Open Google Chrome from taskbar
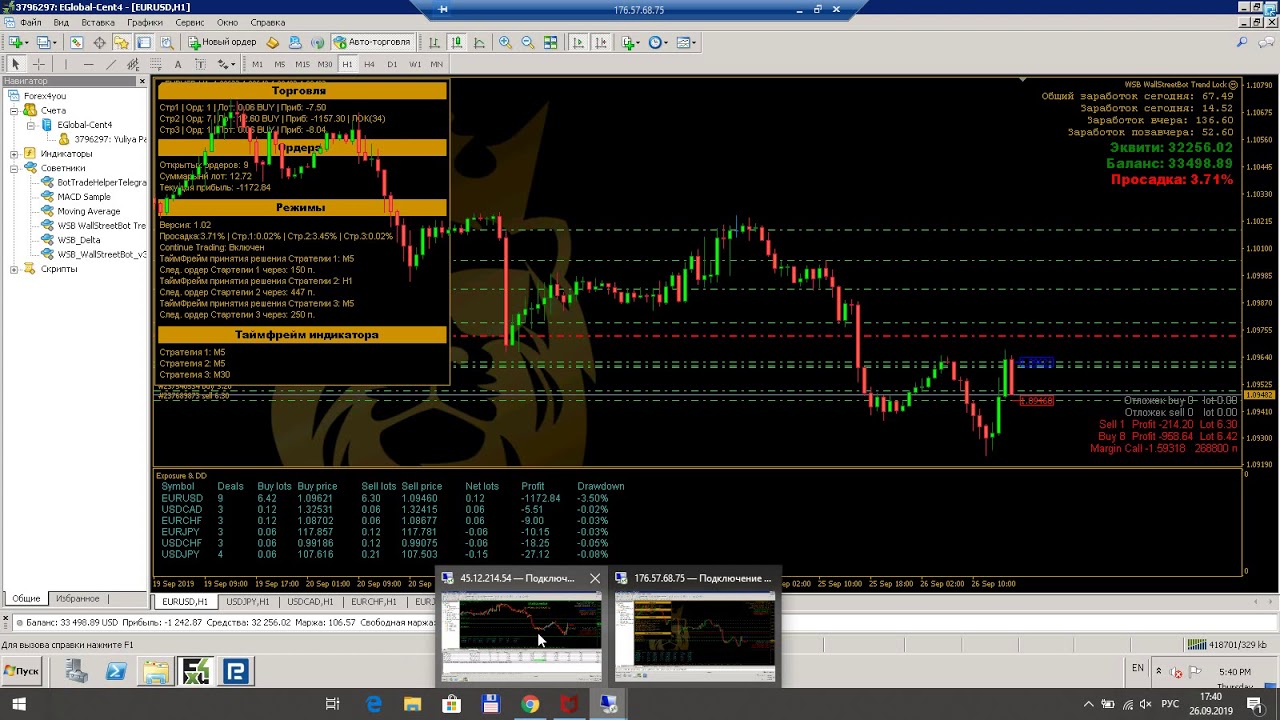Screen dimensions: 1280x720 (x=530, y=705)
